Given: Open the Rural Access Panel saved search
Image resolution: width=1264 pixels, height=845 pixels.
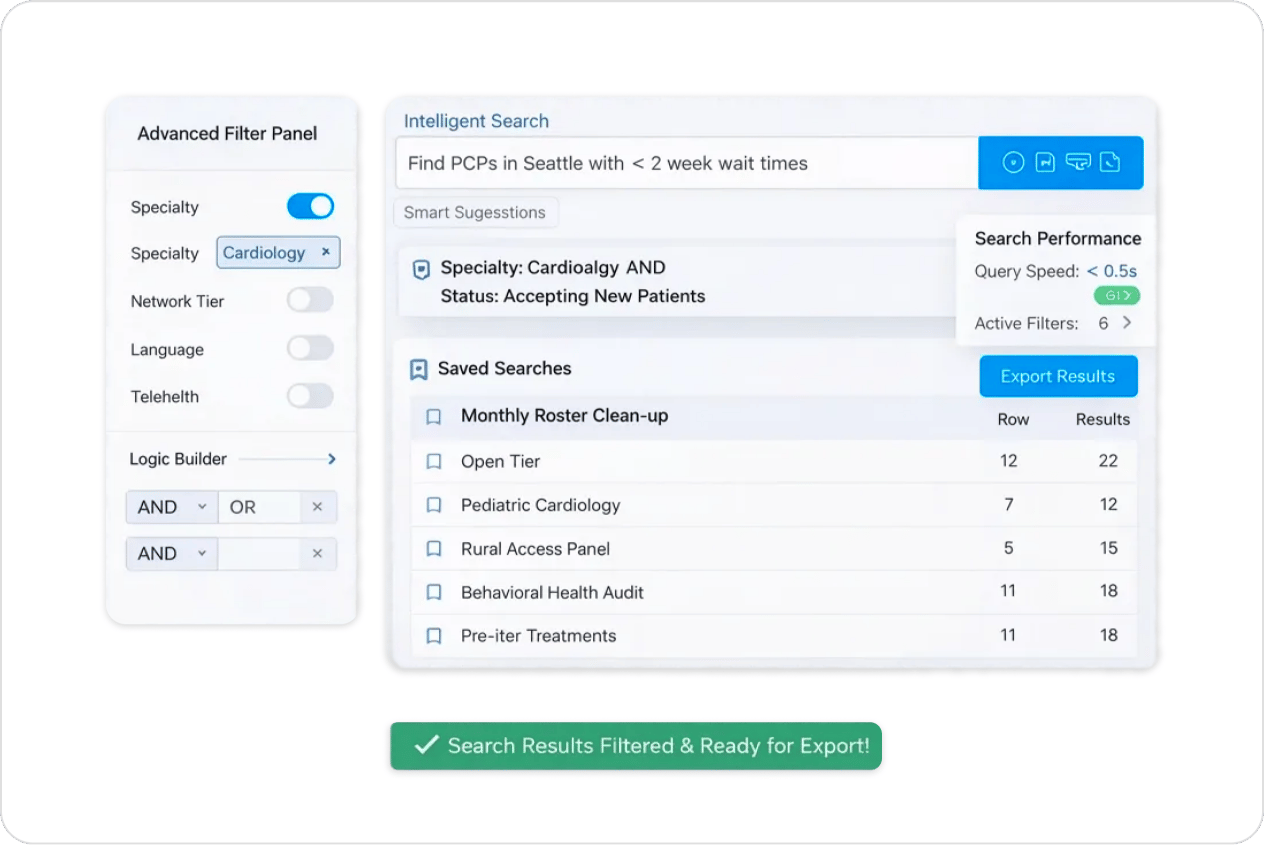Looking at the screenshot, I should 535,549.
